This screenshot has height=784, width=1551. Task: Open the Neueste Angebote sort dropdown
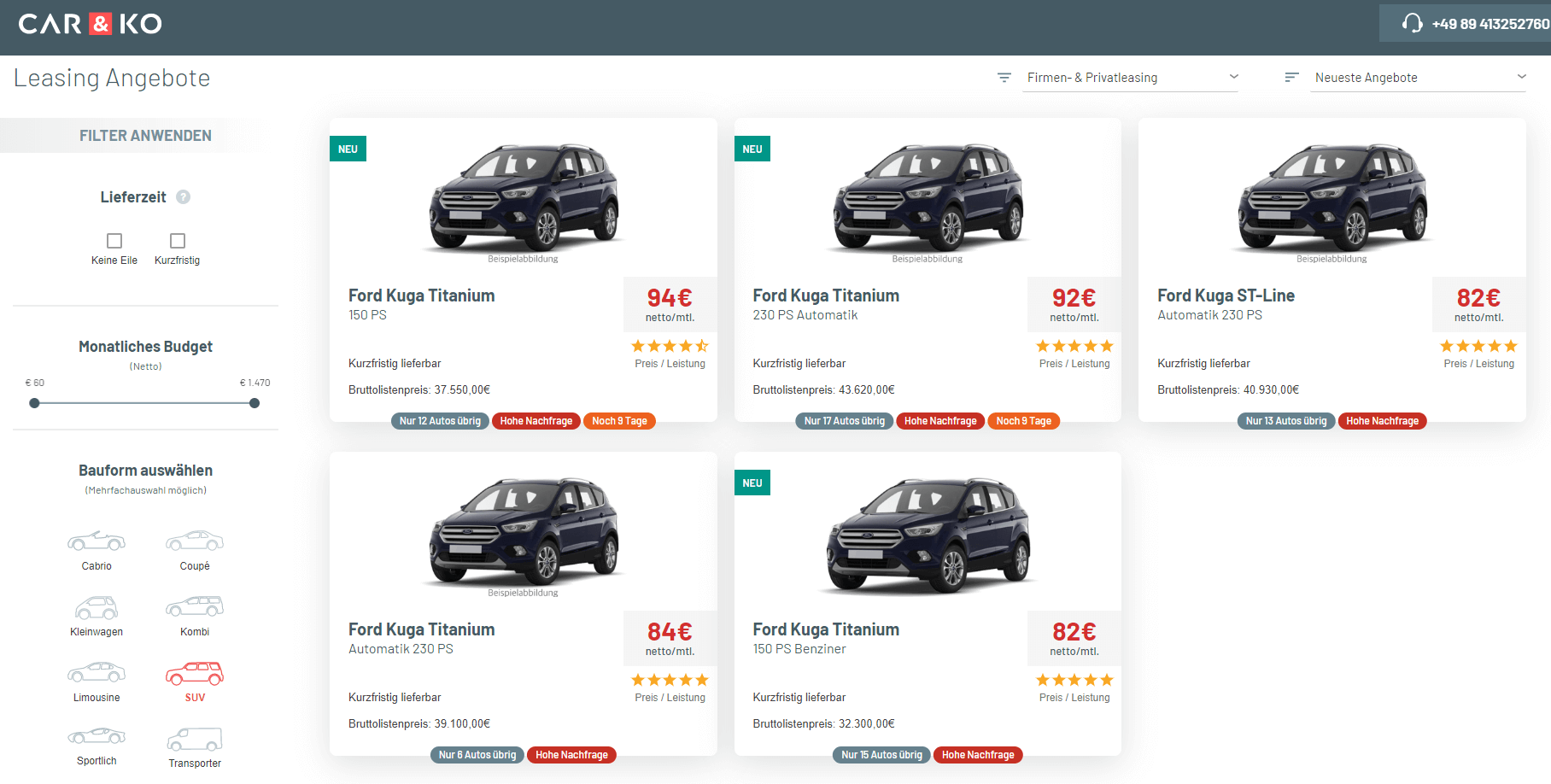1419,78
